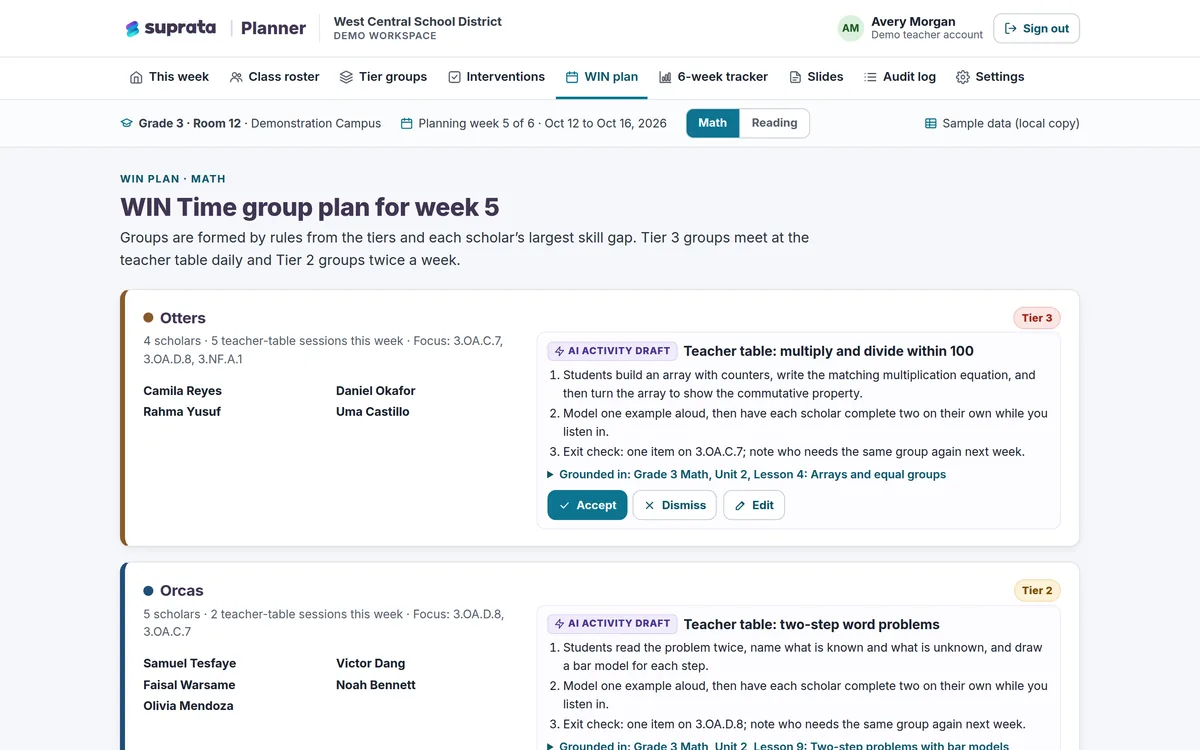
Task: Click the Orcas group heading
Action: click(182, 591)
